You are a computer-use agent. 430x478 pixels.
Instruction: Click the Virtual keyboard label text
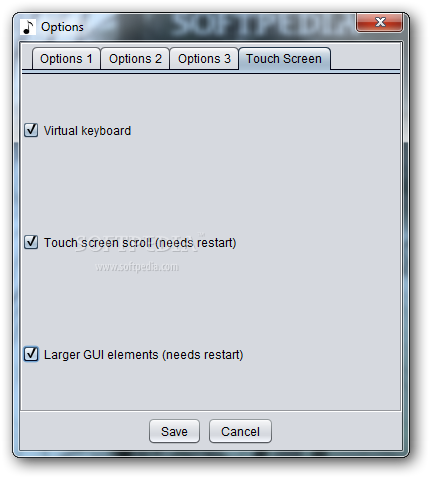coord(87,131)
